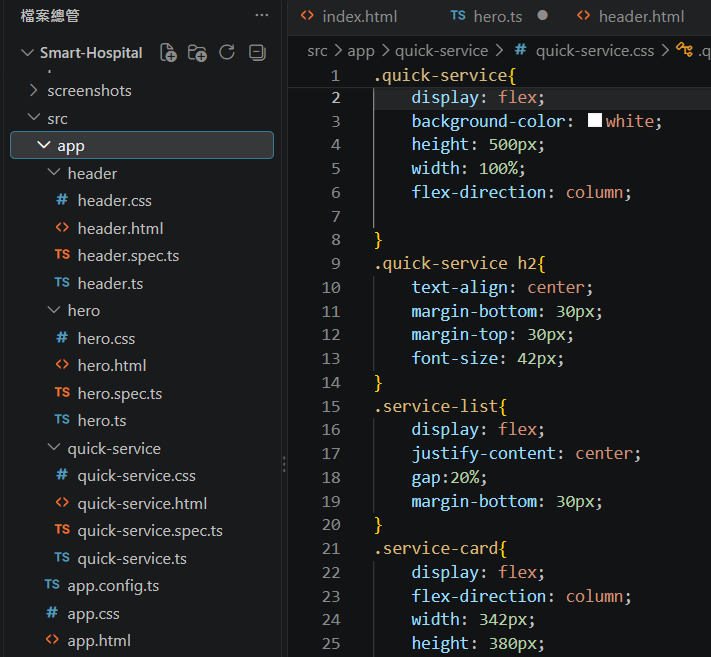Click the CSS hash icon in breadcrumb
This screenshot has height=657, width=711.
[x=520, y=50]
